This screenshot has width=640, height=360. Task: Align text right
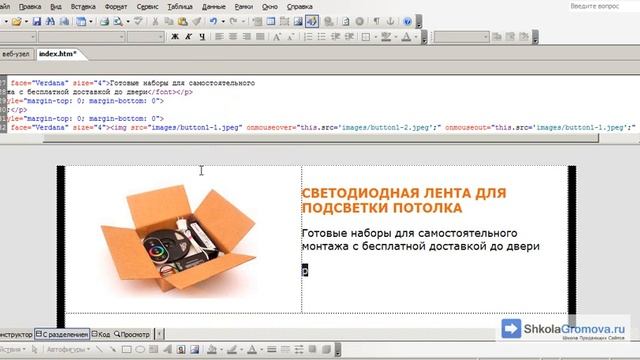(247, 37)
